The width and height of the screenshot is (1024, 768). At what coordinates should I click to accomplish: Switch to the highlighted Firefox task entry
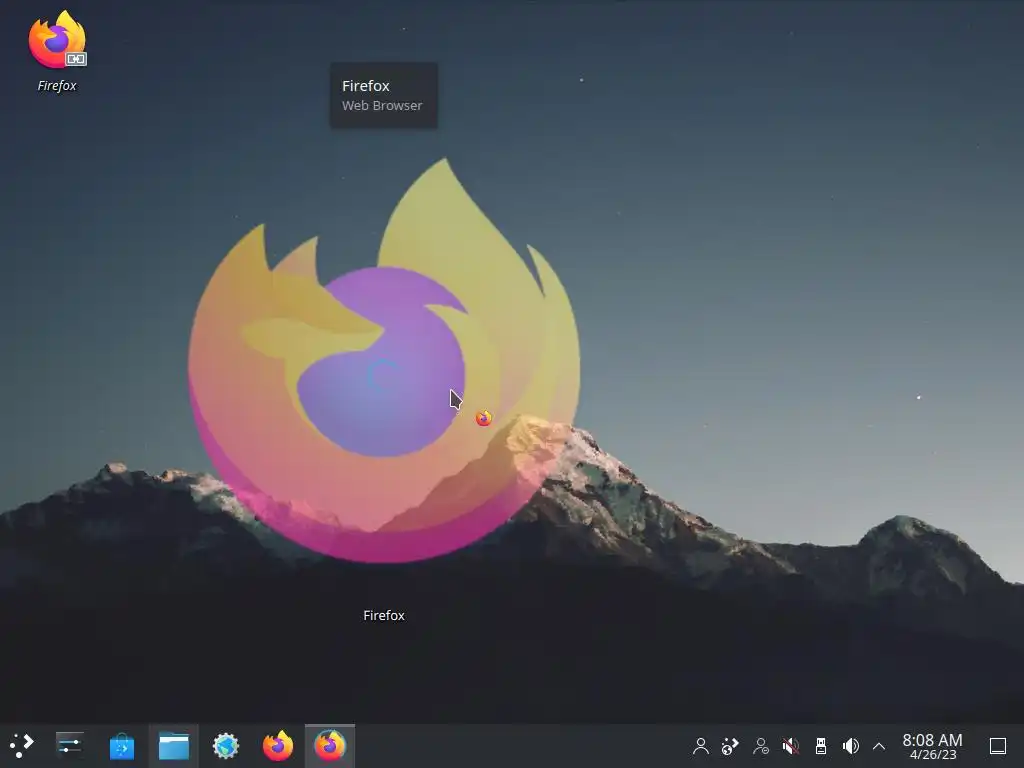pos(330,746)
